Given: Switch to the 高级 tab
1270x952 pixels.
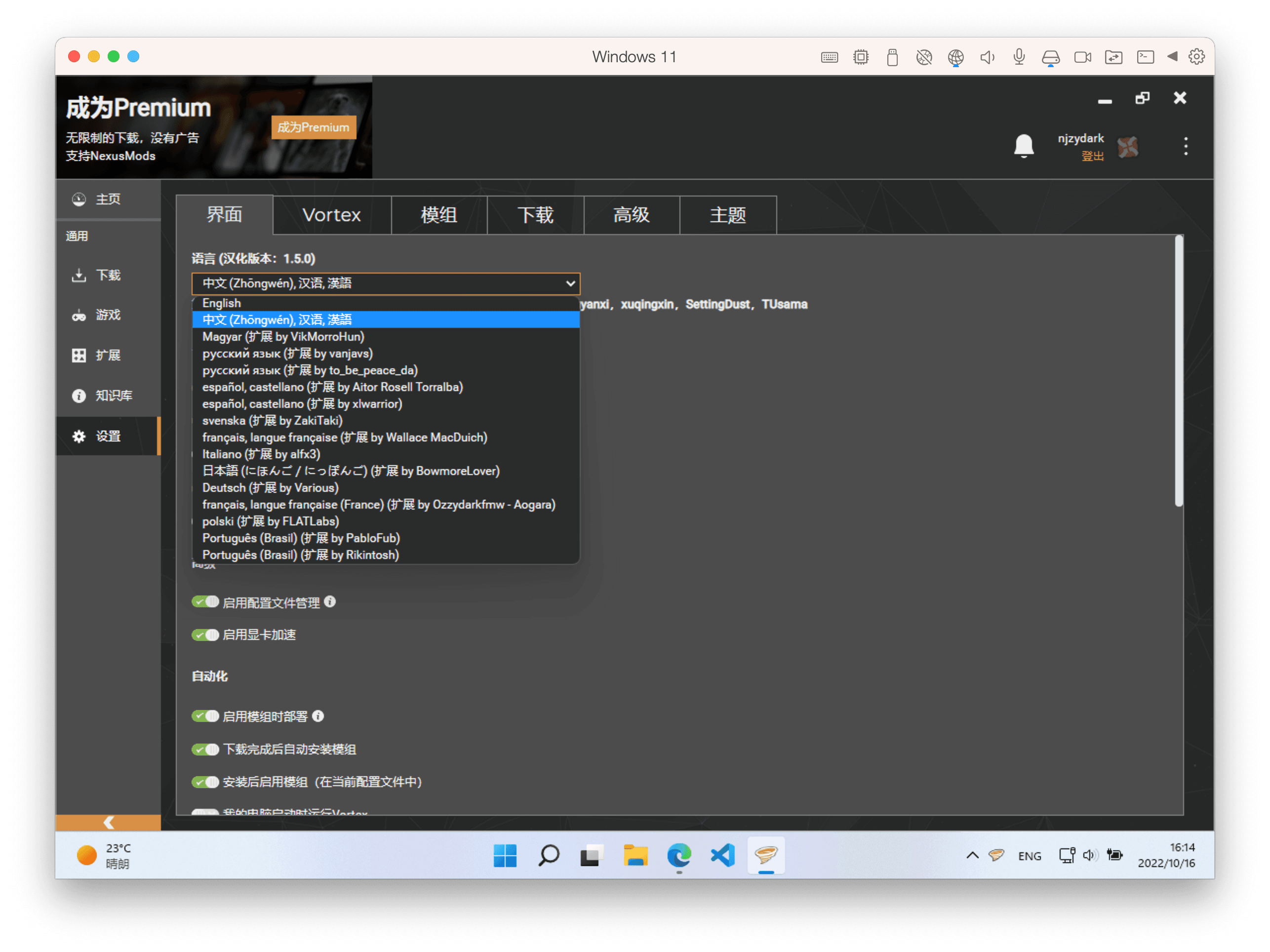Looking at the screenshot, I should click(x=632, y=215).
